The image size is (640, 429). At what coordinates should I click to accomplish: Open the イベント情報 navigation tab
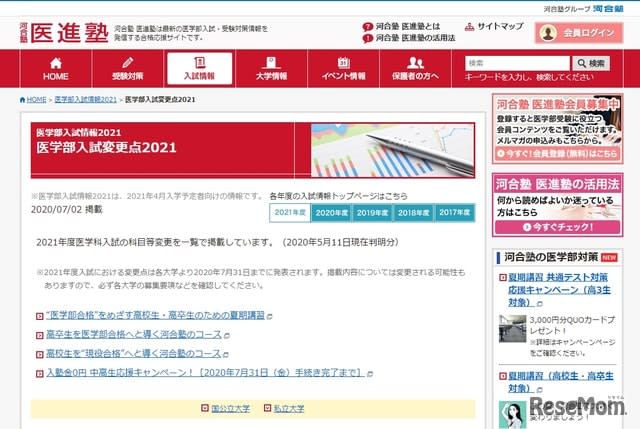(343, 69)
